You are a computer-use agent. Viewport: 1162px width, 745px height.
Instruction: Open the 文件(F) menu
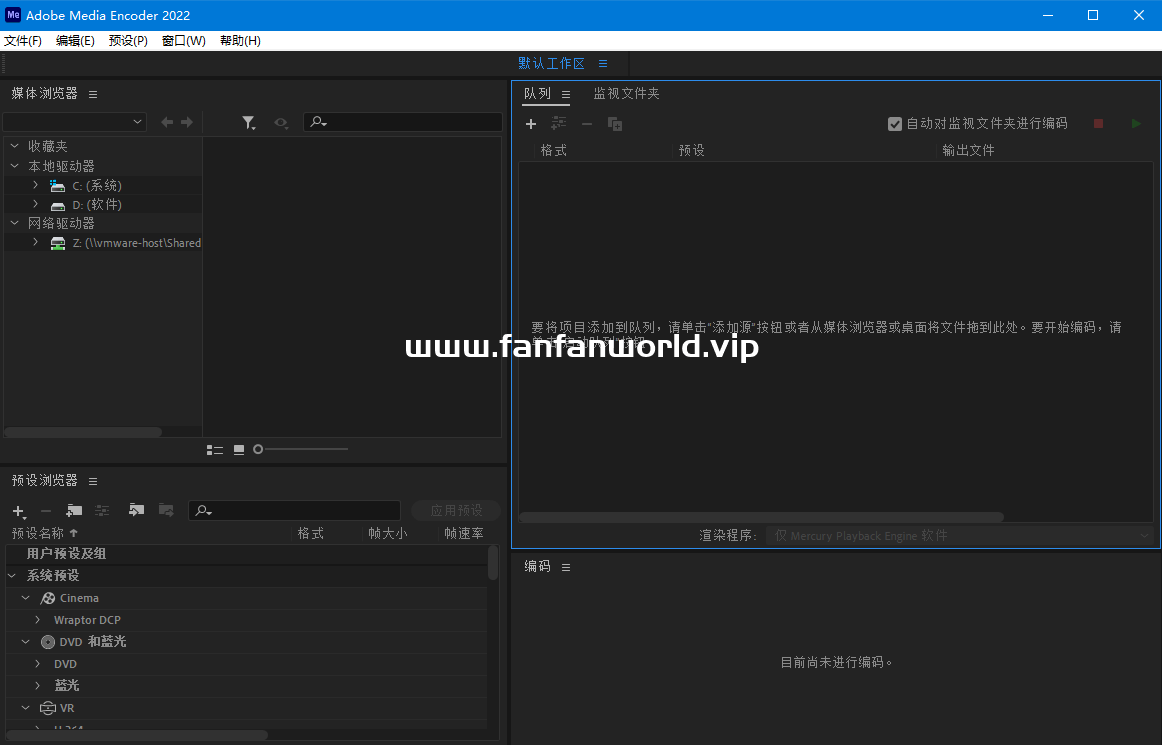tap(23, 41)
